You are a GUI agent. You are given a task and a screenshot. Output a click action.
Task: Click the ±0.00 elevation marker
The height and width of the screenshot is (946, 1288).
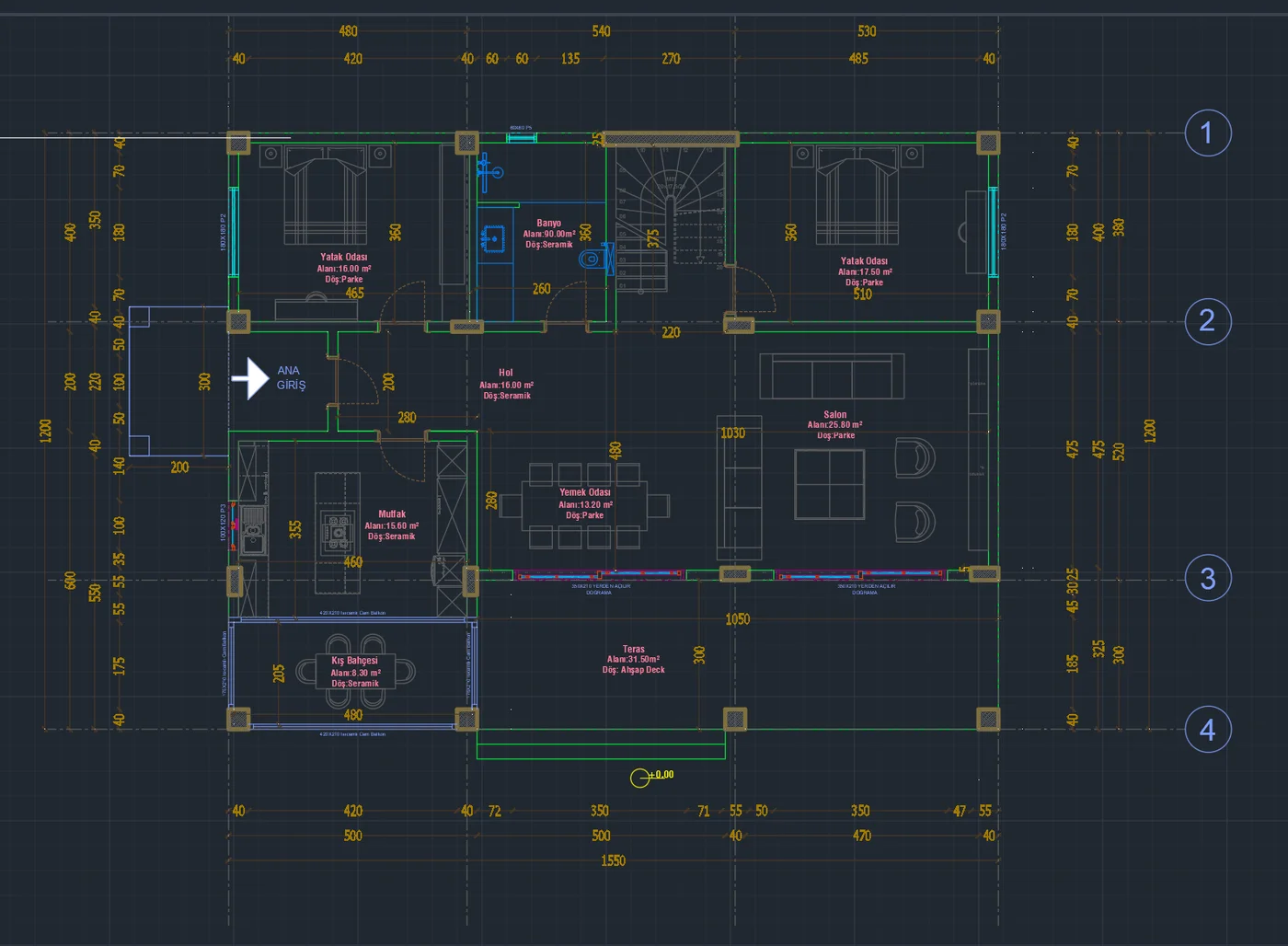click(x=652, y=777)
